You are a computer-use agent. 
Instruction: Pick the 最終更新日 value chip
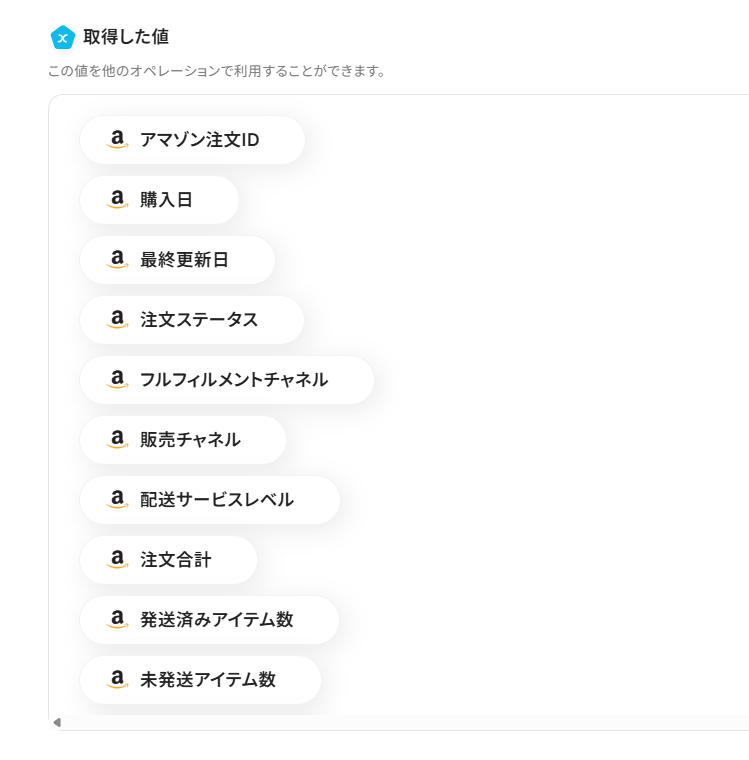tap(184, 260)
